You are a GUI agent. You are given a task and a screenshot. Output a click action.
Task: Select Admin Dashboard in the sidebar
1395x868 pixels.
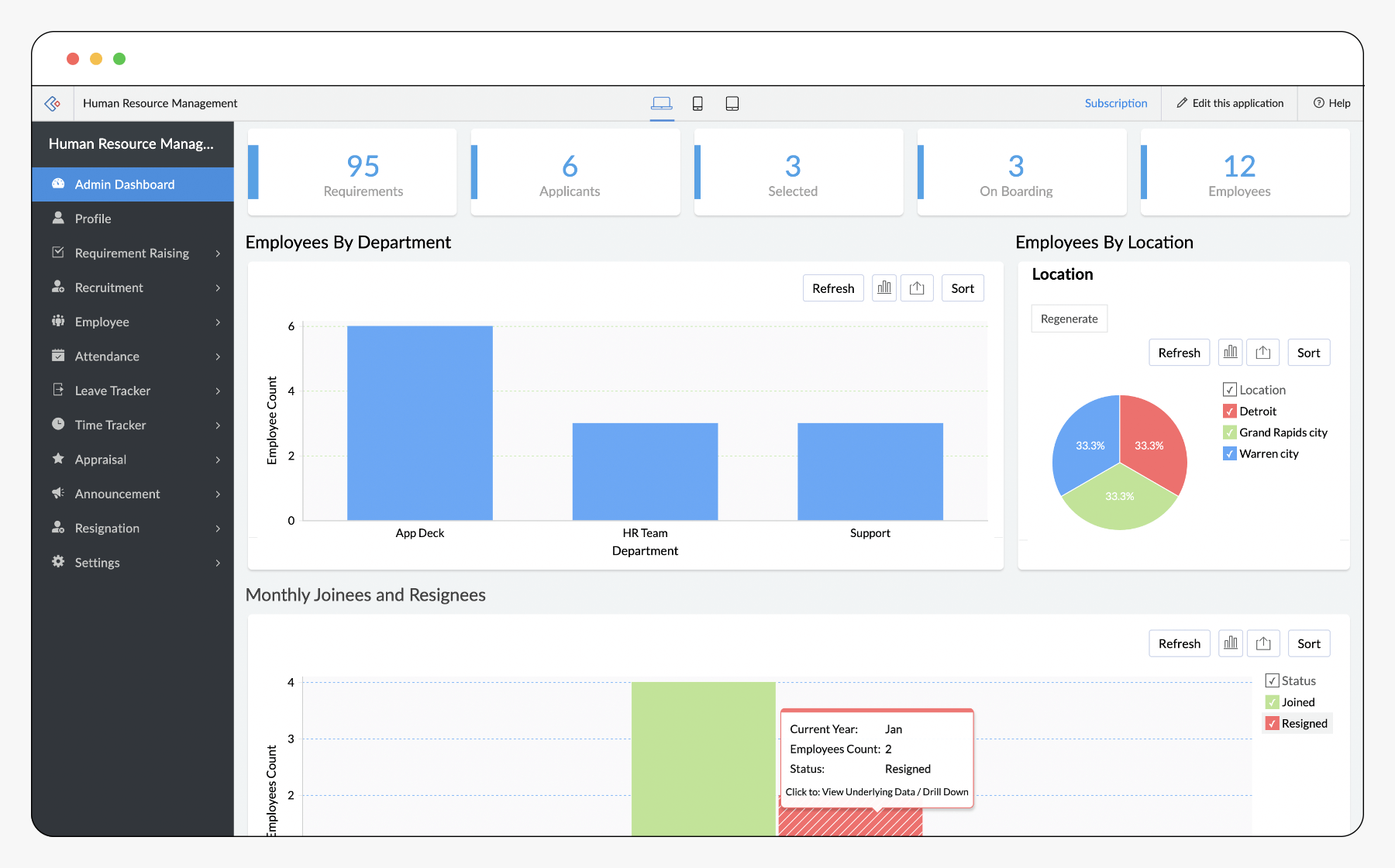point(125,184)
